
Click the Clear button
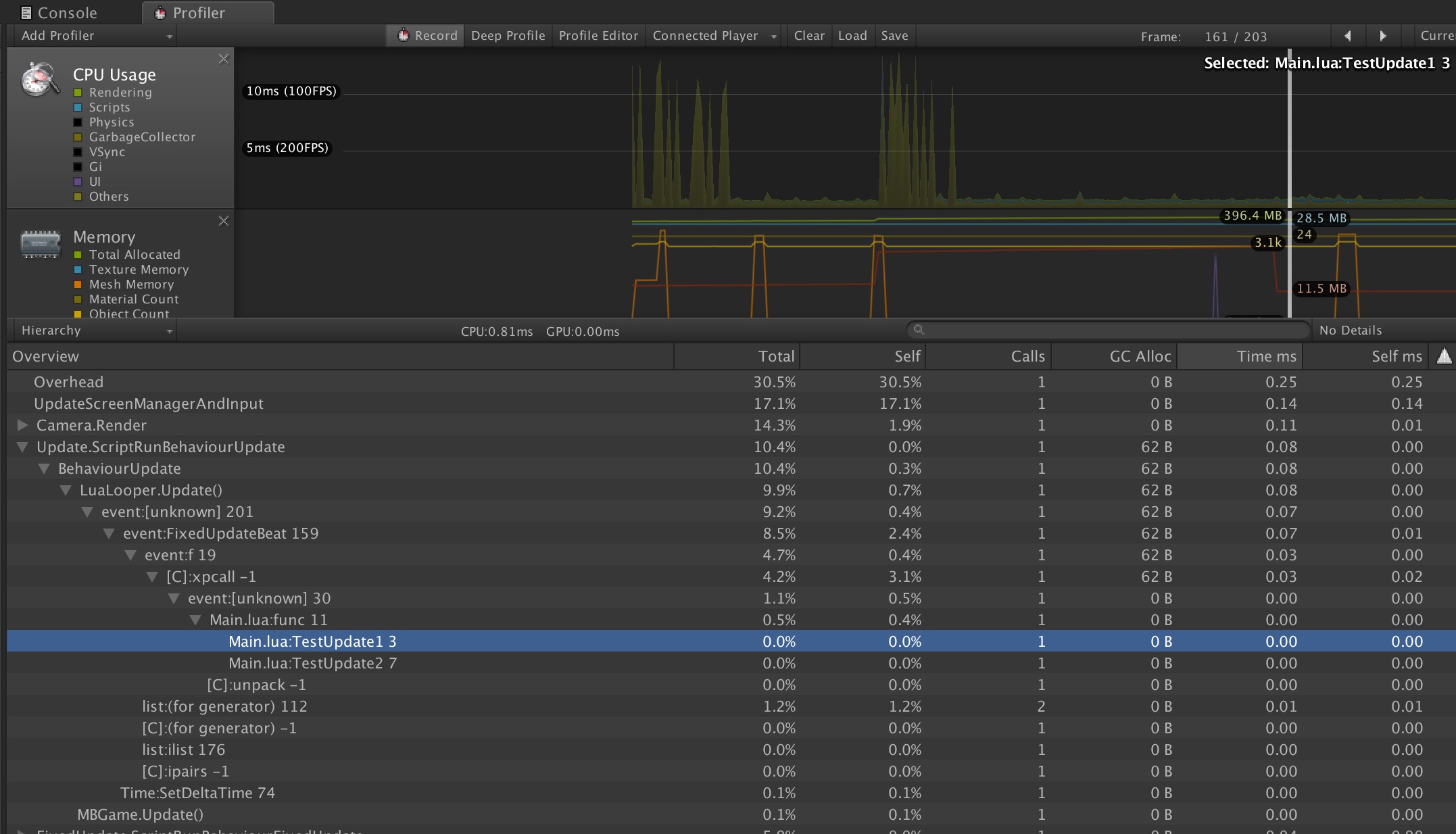pos(808,36)
